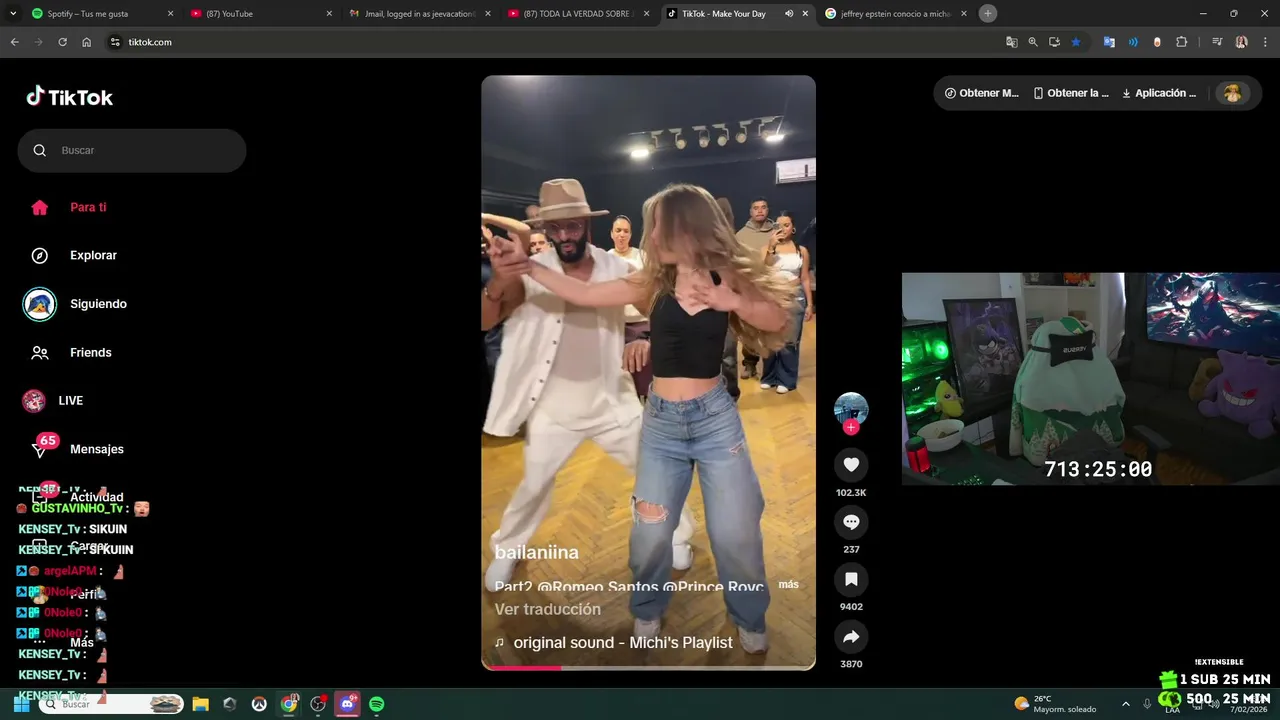Screen dimensions: 1280x720
Task: Switch to the Jmail tab
Action: (x=420, y=14)
